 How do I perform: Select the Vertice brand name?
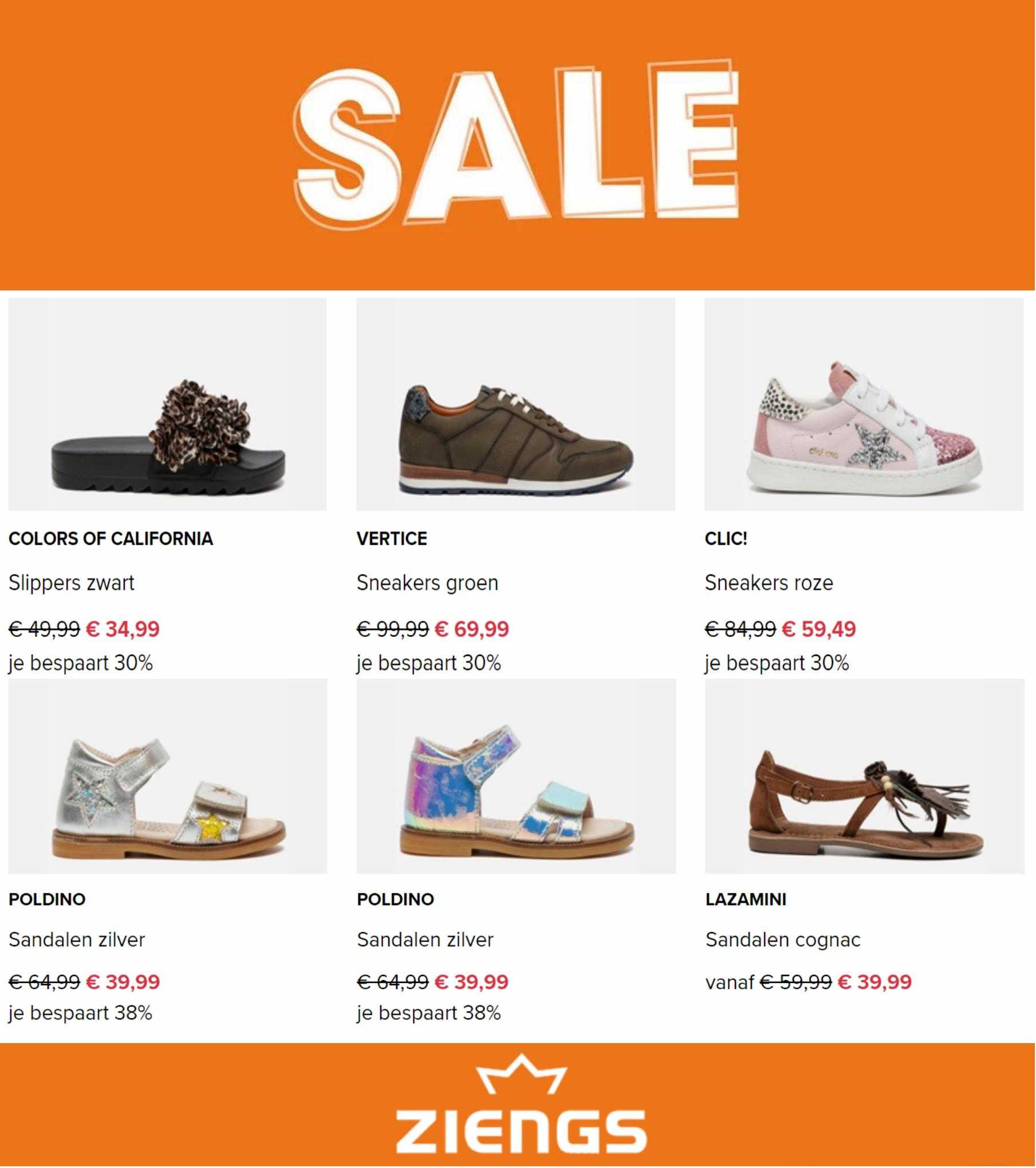point(392,538)
